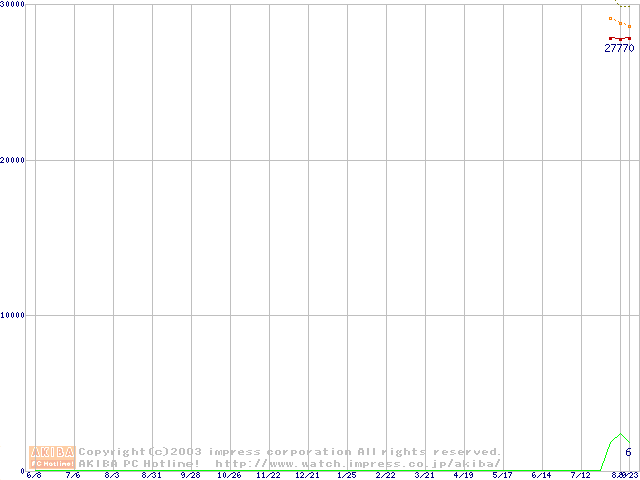This screenshot has height=480, width=640.
Task: Click the 2/22 date label
Action: tap(385, 476)
